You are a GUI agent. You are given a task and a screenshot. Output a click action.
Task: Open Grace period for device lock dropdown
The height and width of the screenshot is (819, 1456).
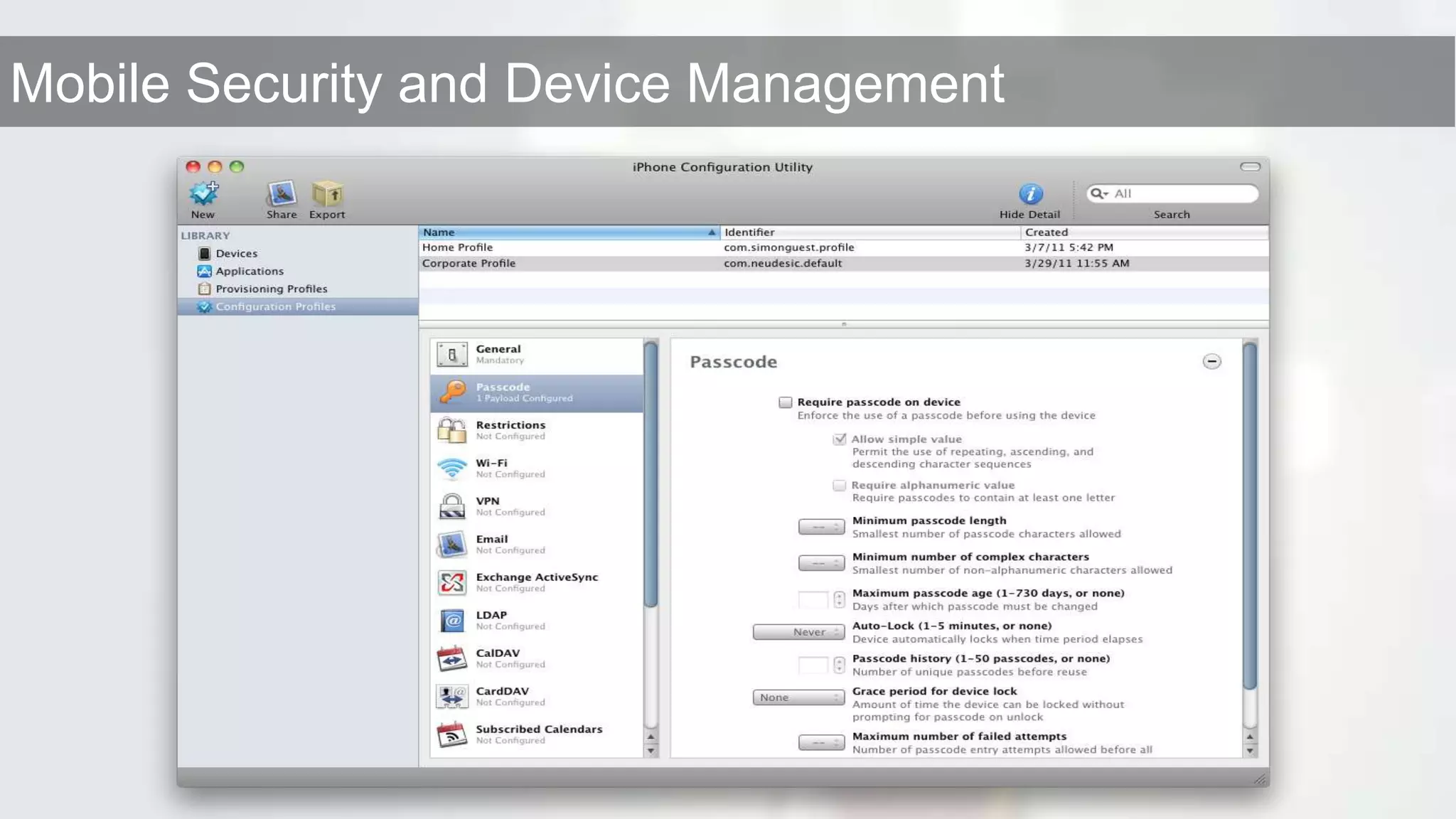pyautogui.click(x=798, y=697)
